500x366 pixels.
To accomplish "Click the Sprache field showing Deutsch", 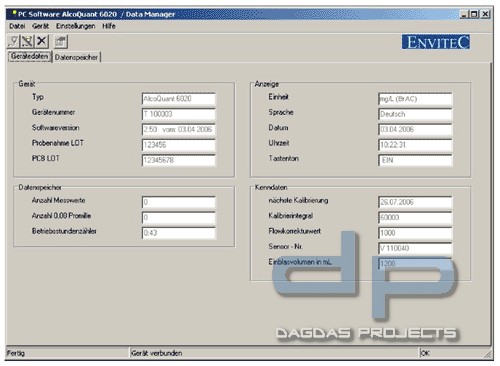I will 415,114.
